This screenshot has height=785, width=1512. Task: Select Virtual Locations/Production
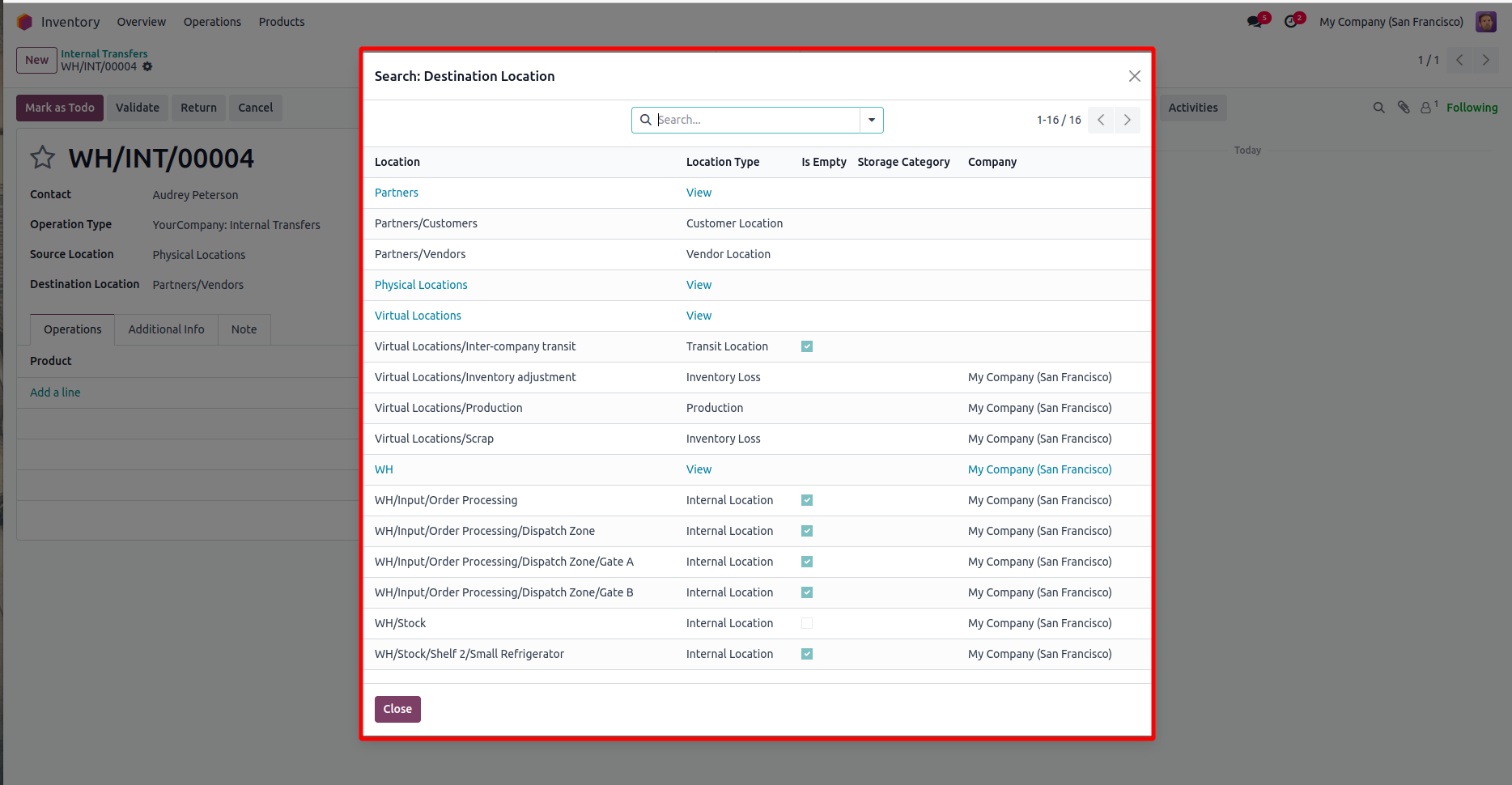pos(757,408)
